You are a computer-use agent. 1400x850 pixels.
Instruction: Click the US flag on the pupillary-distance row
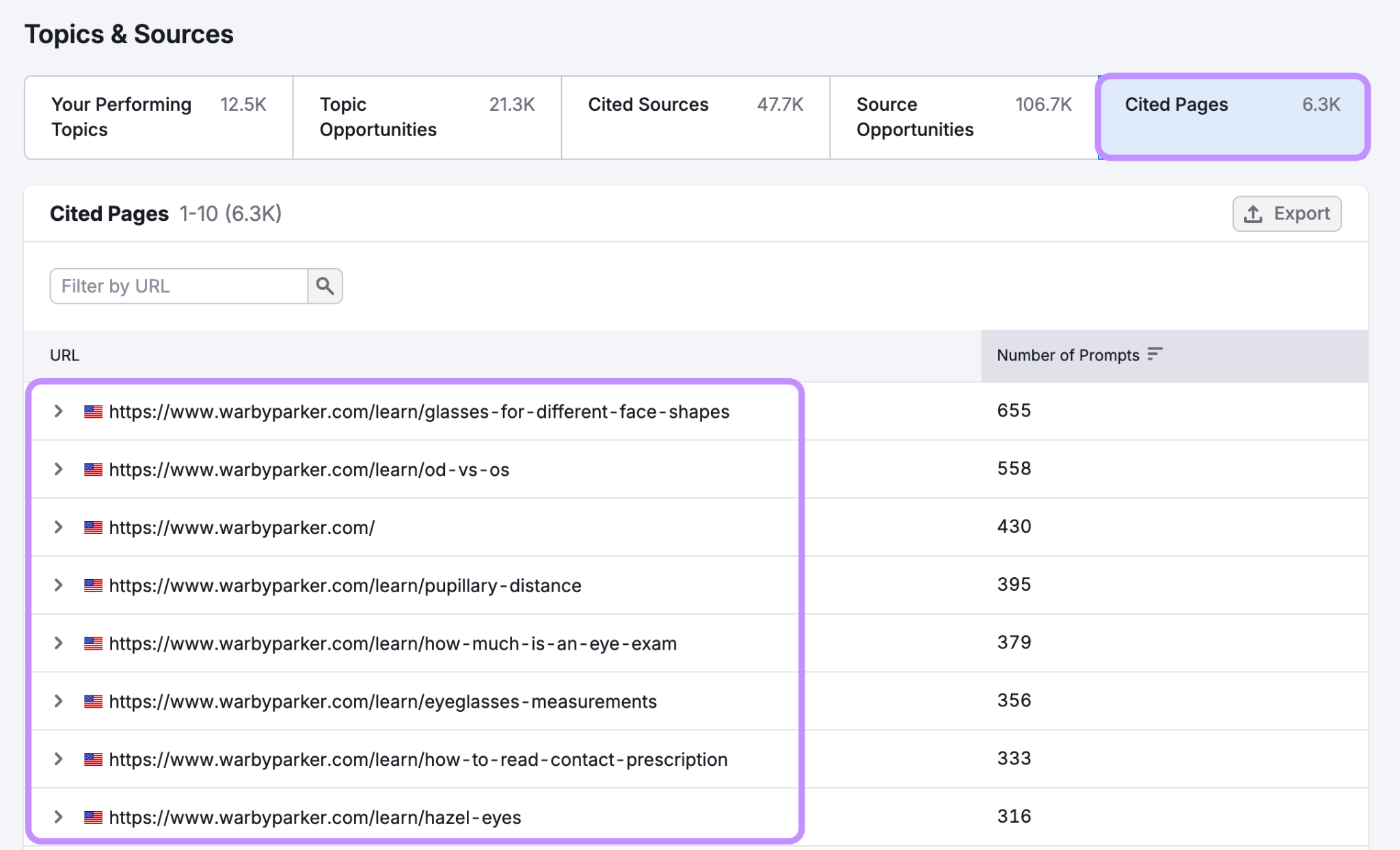point(94,585)
